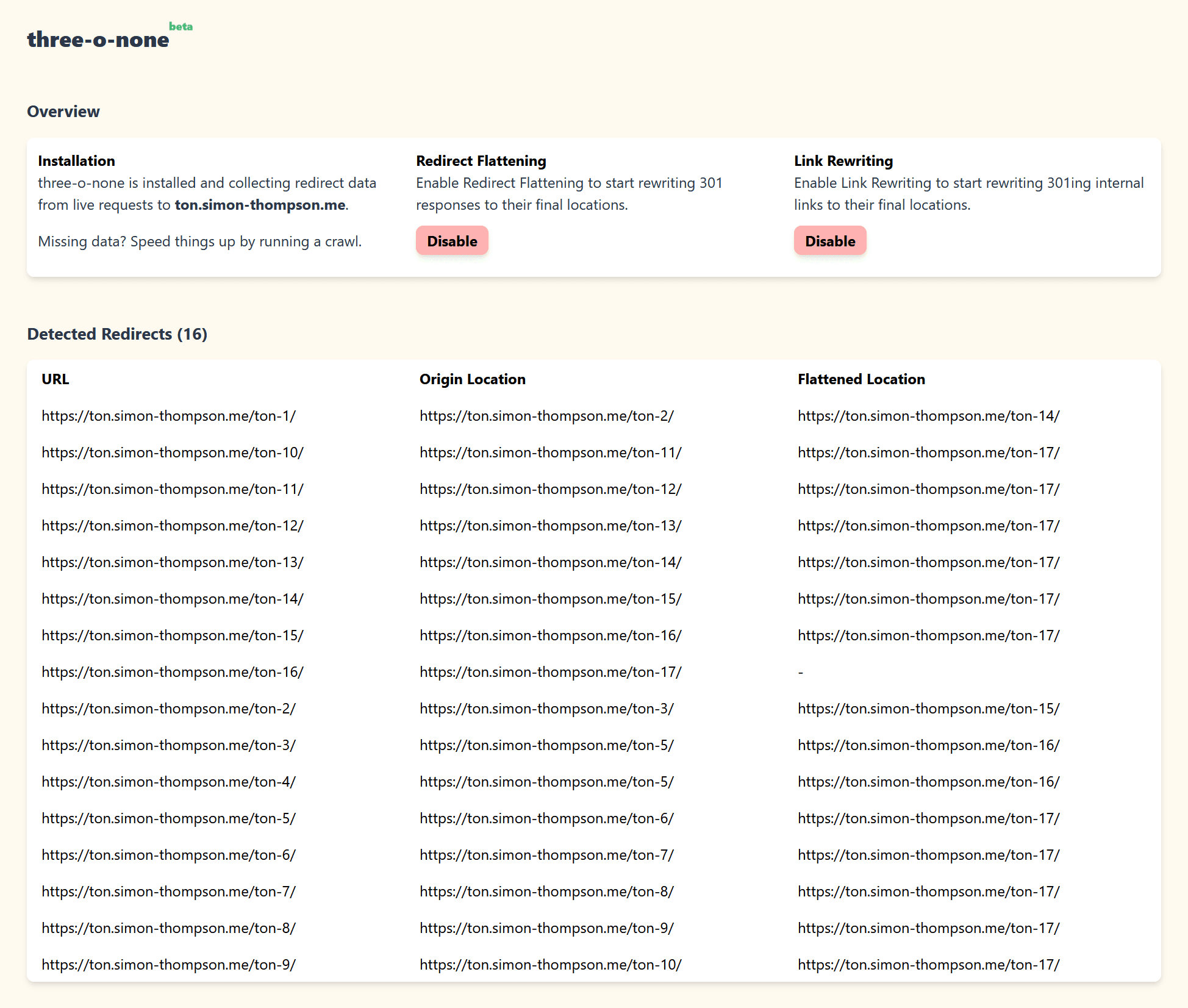Viewport: 1188px width, 1008px height.
Task: Click Flattened Location ton-17/ in the ton-5 row
Action: [929, 818]
